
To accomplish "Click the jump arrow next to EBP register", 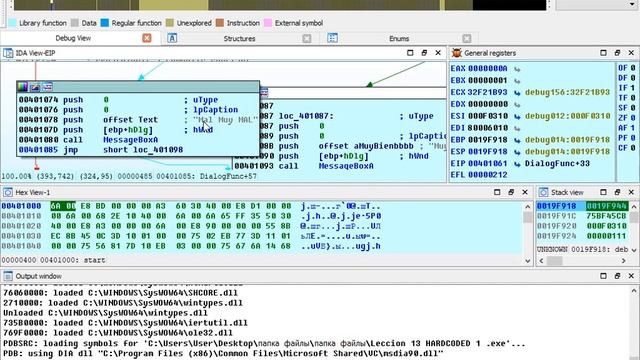I will (517, 140).
